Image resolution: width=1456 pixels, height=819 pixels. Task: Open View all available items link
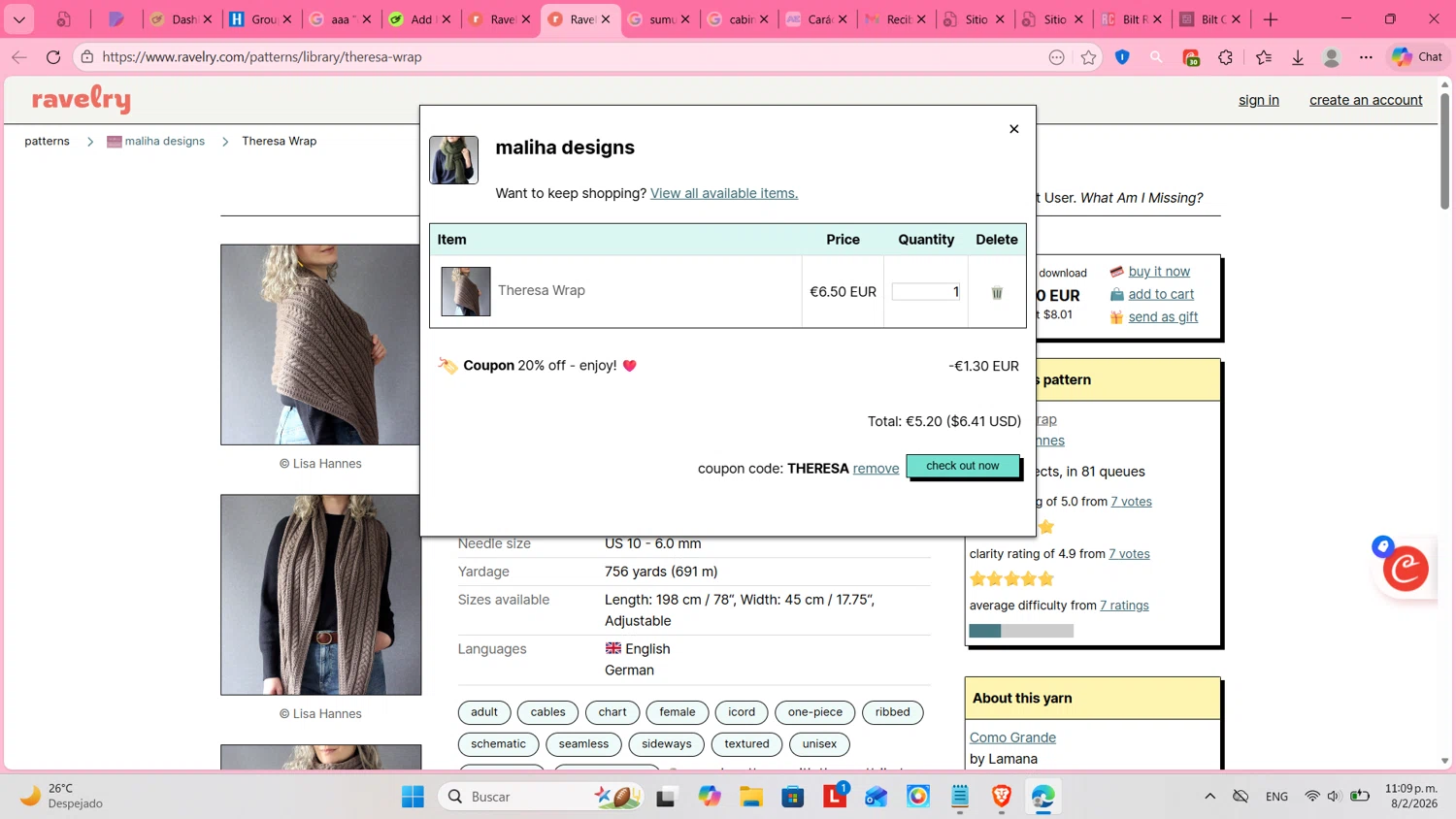tap(724, 193)
